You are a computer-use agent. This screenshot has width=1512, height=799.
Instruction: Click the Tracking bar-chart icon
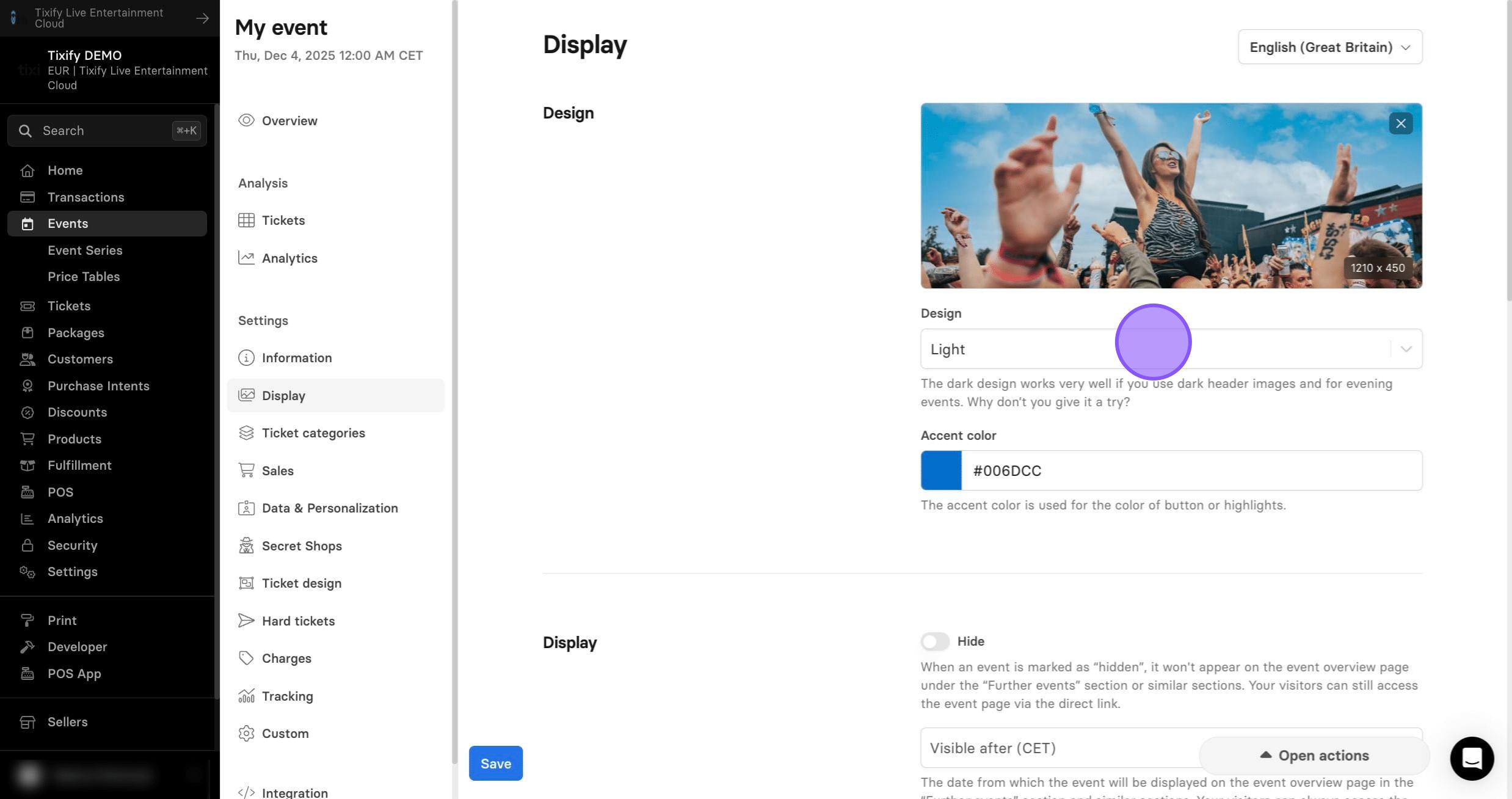(x=246, y=696)
